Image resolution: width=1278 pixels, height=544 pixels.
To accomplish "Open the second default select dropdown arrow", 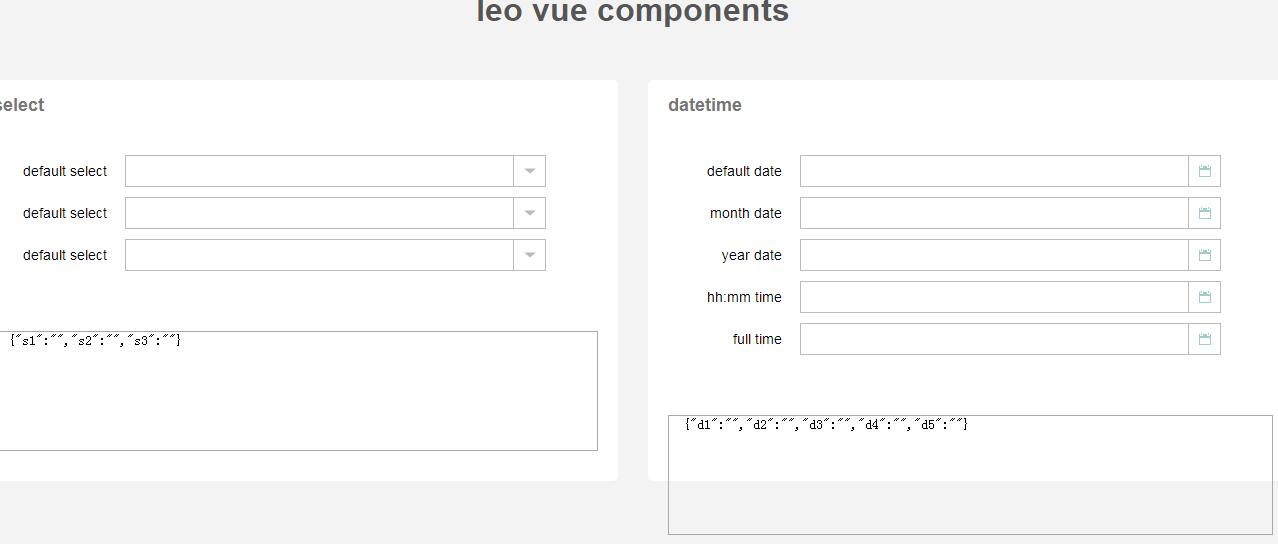I will click(x=529, y=213).
